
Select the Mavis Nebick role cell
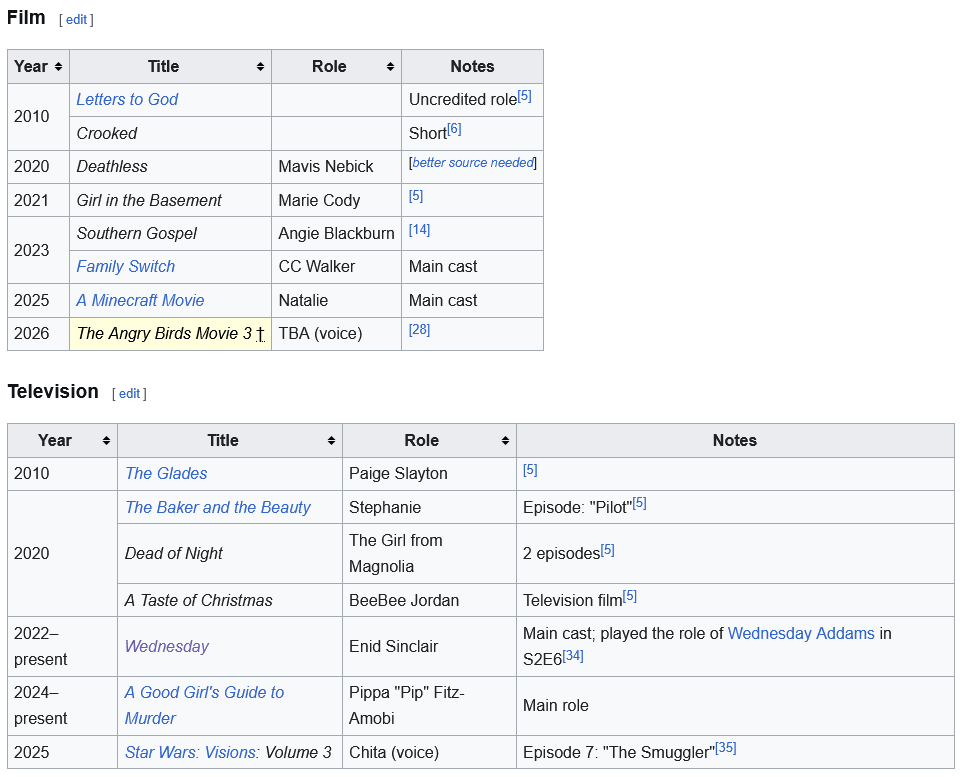pyautogui.click(x=337, y=166)
